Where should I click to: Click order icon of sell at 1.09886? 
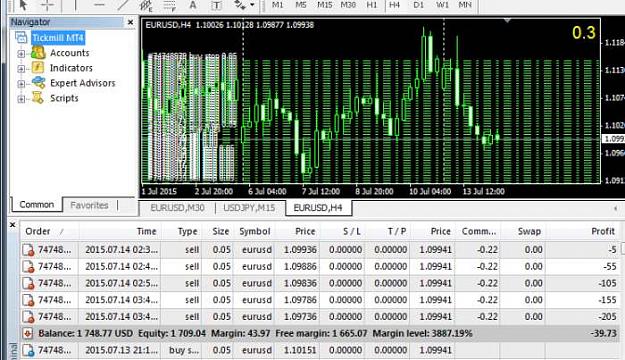click(x=28, y=267)
